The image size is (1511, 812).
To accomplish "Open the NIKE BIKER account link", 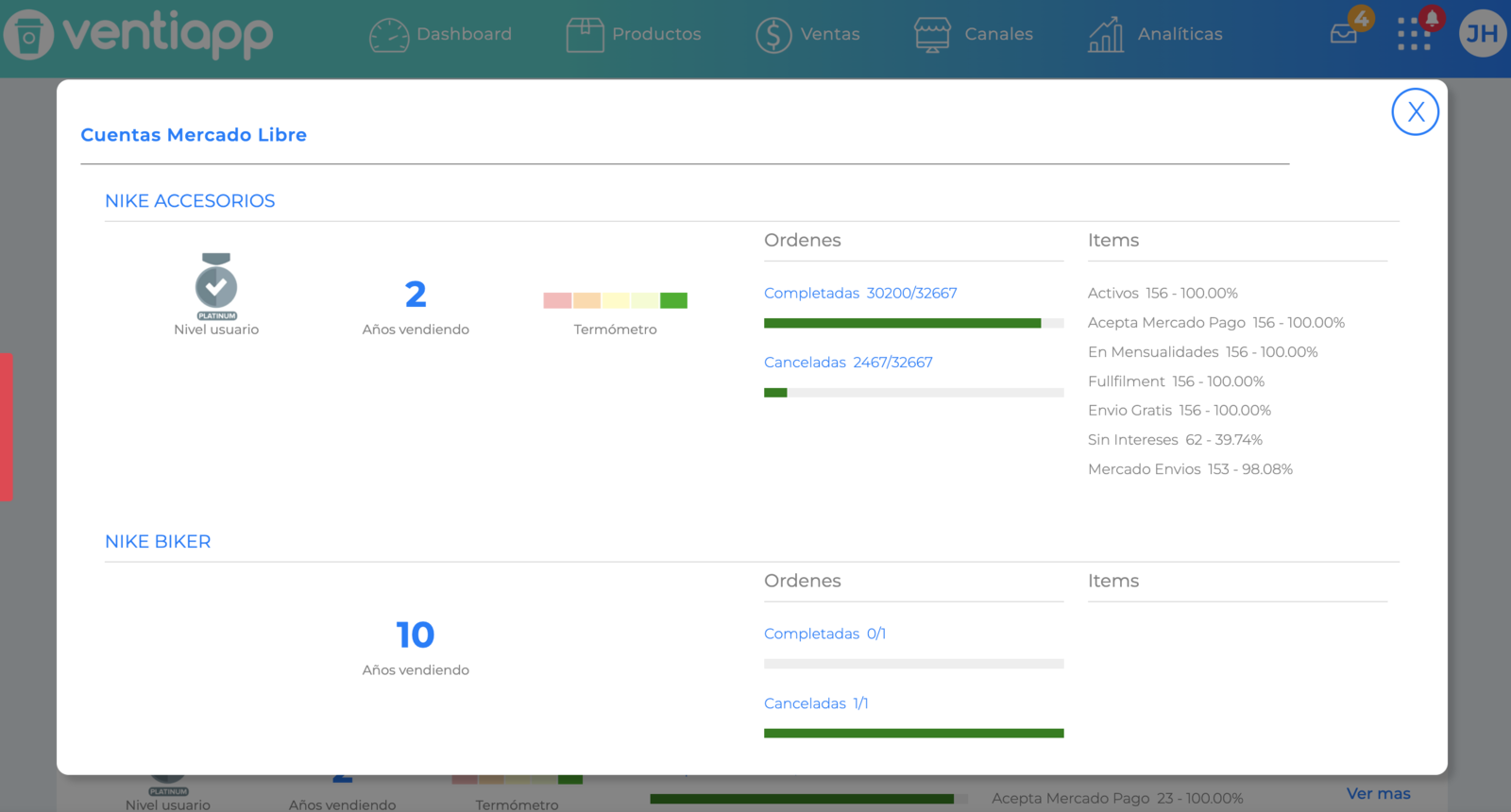I will pyautogui.click(x=158, y=542).
